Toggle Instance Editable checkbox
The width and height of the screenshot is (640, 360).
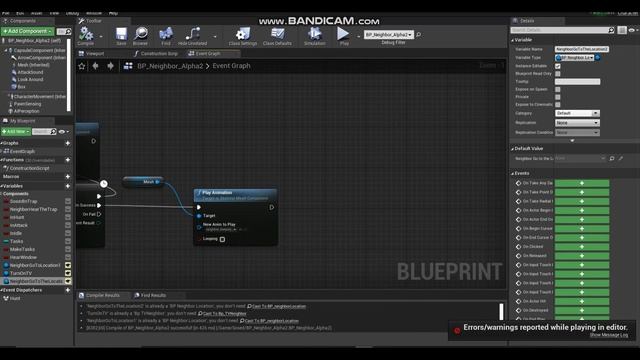(x=558, y=66)
